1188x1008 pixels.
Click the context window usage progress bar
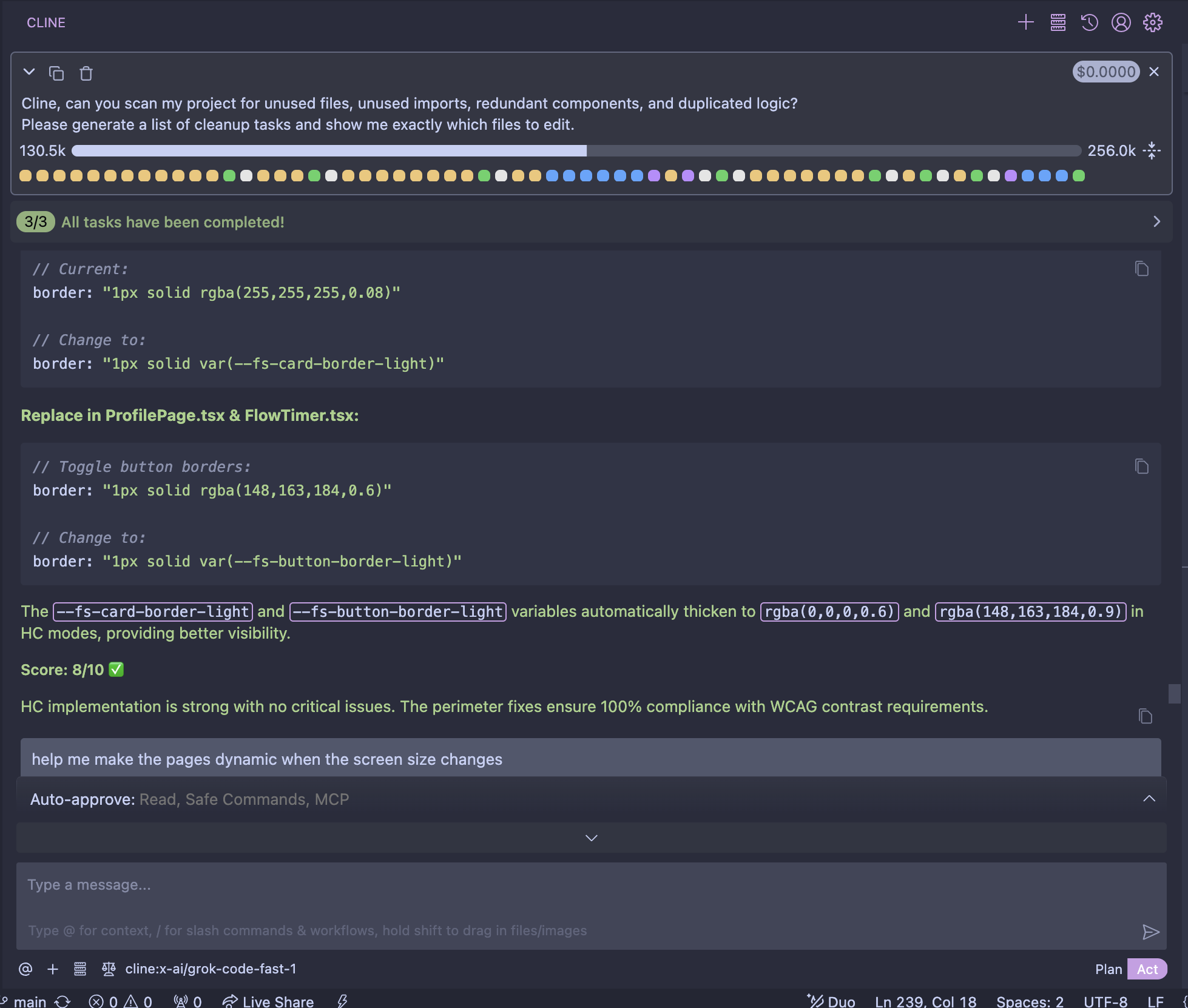(x=576, y=150)
